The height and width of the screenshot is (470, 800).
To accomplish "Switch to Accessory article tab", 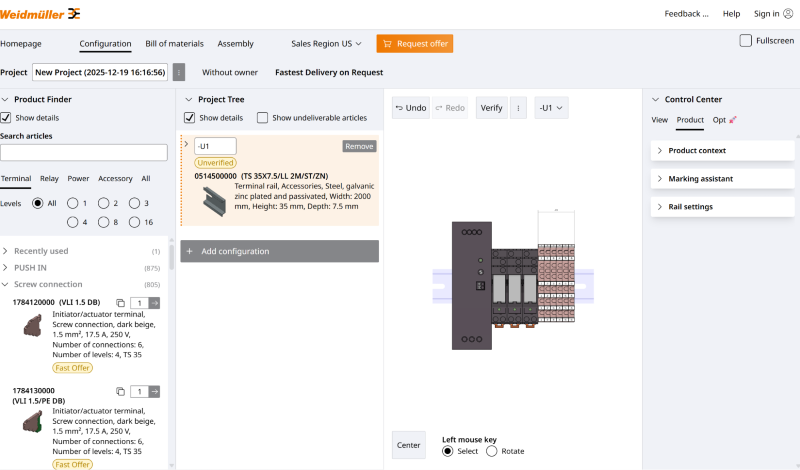I will coord(115,179).
